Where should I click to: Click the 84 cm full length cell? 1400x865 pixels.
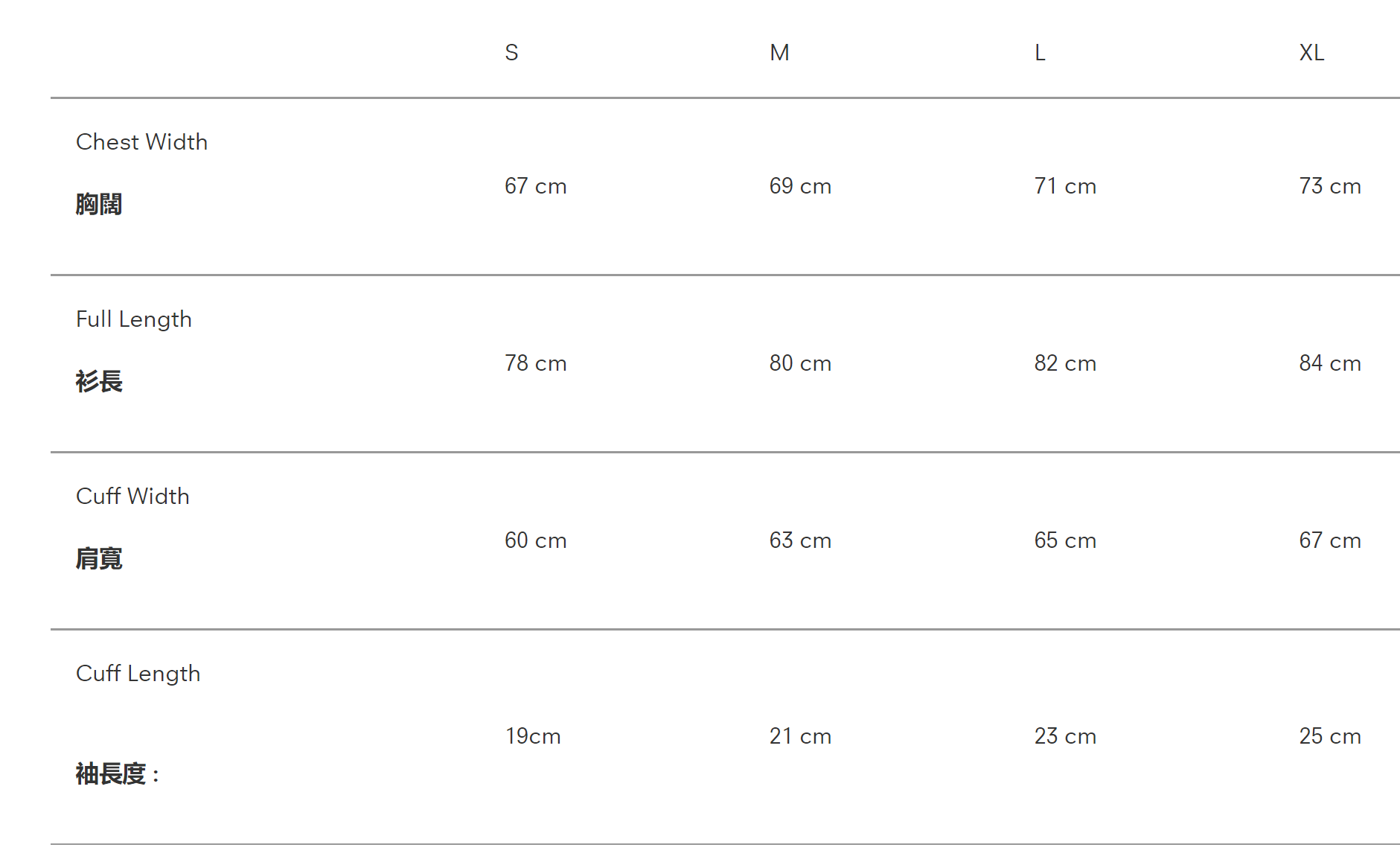(x=1329, y=363)
